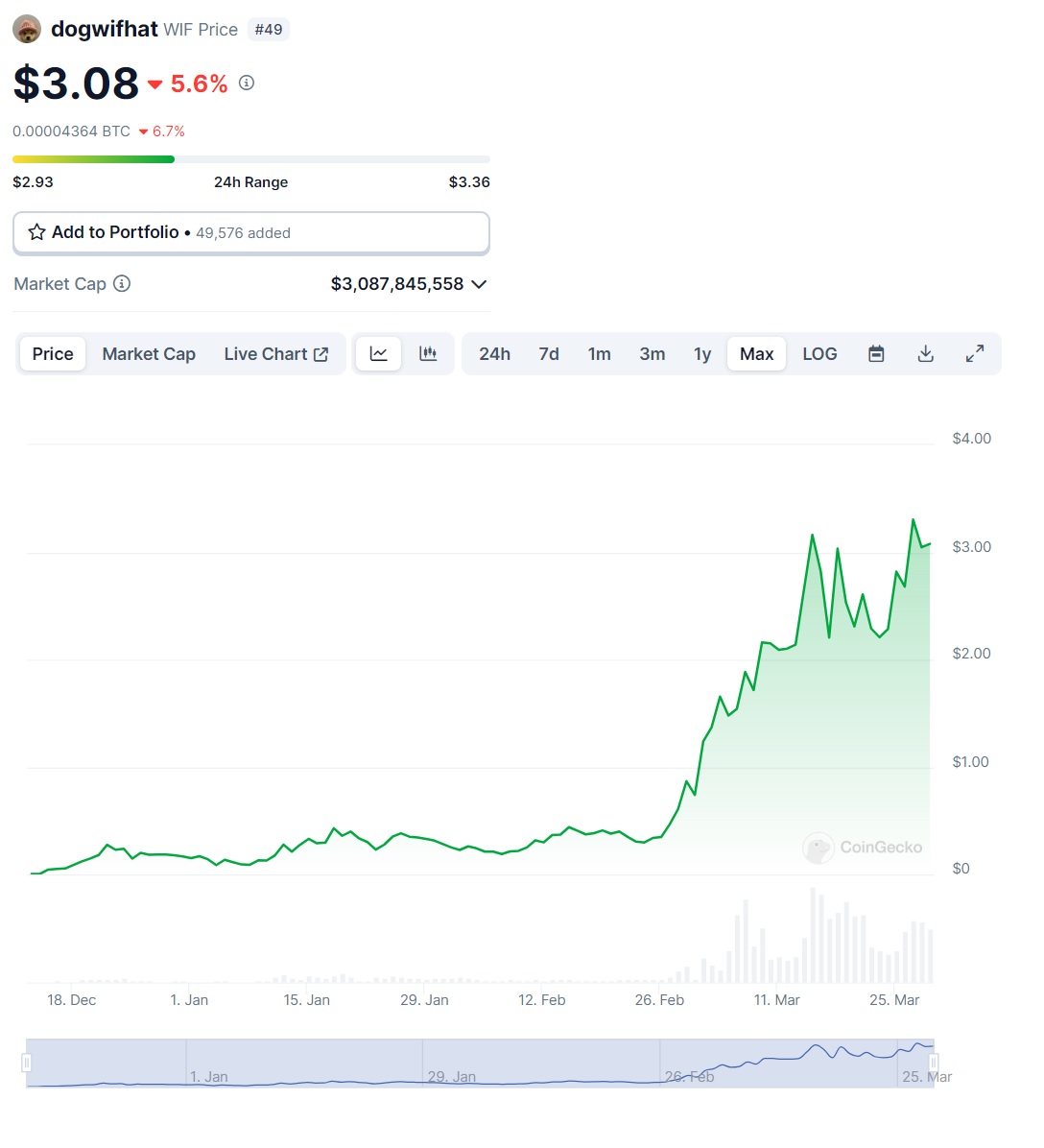
Task: Toggle the star on Add to Portfolio
Action: click(37, 232)
